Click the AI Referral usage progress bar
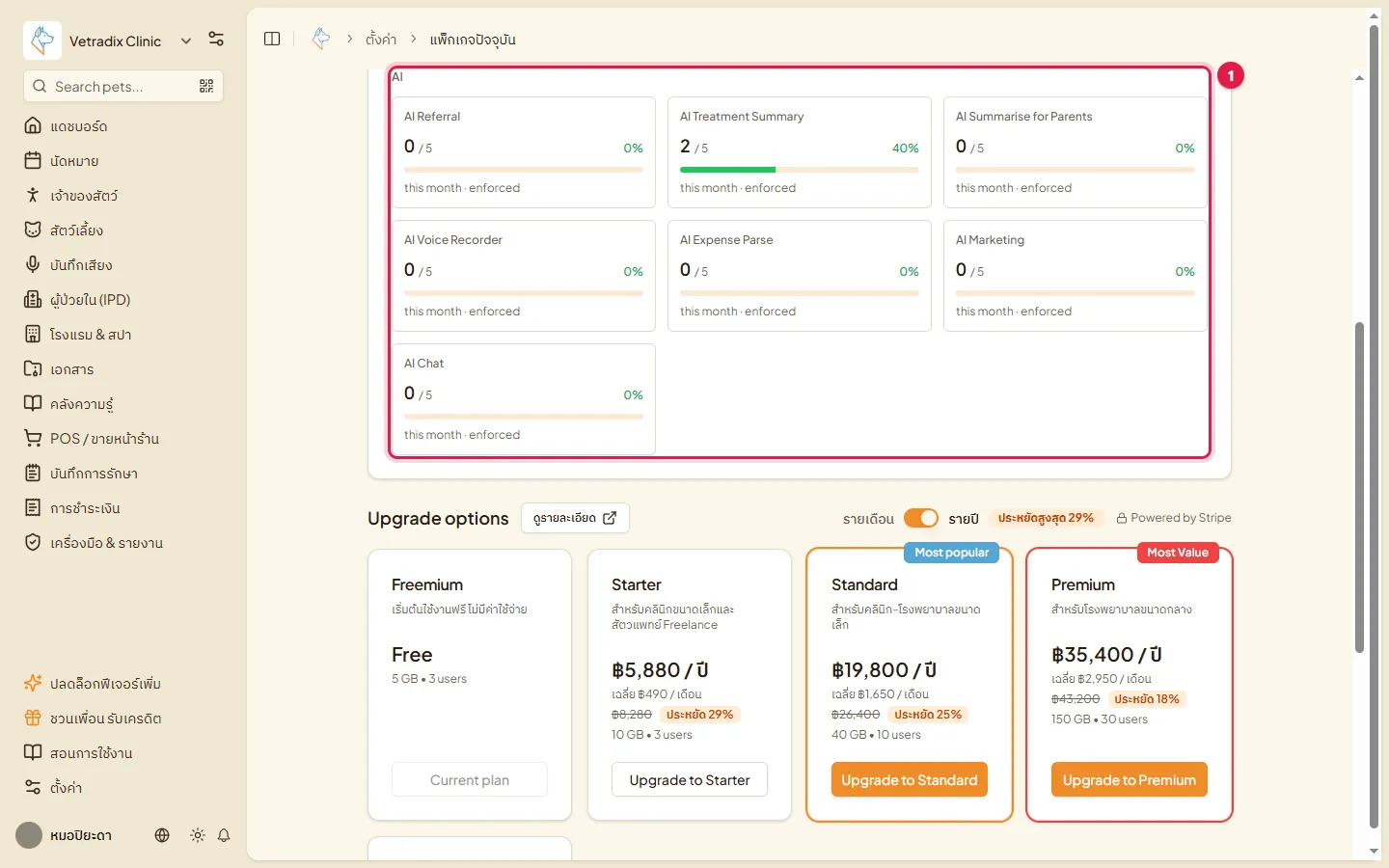 524,170
